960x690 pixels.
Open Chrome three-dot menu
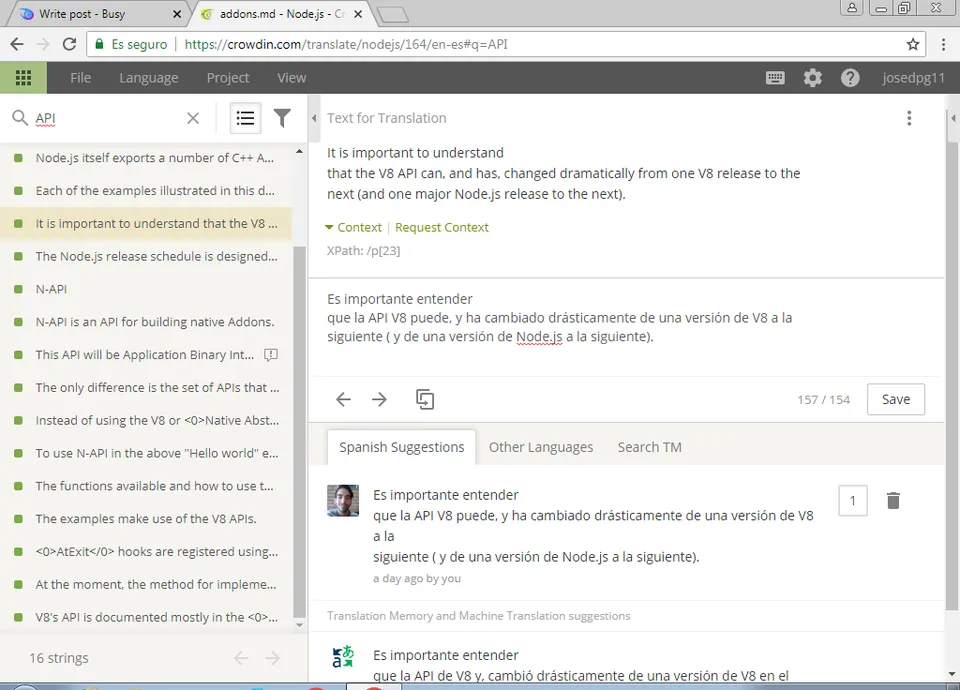click(943, 44)
